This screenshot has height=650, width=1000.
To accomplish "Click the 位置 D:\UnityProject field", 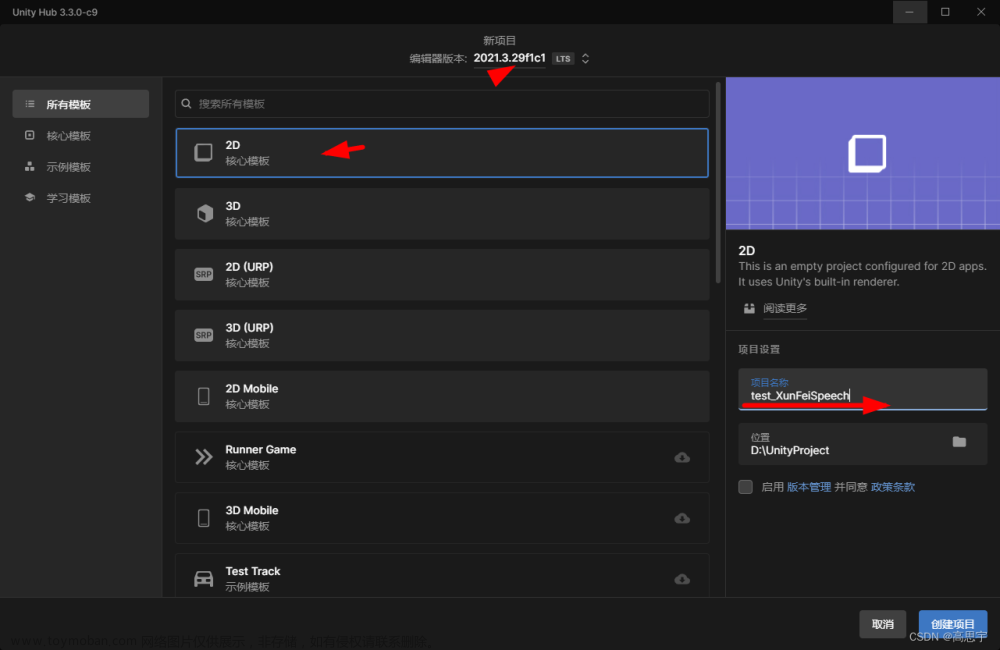I will coord(862,443).
